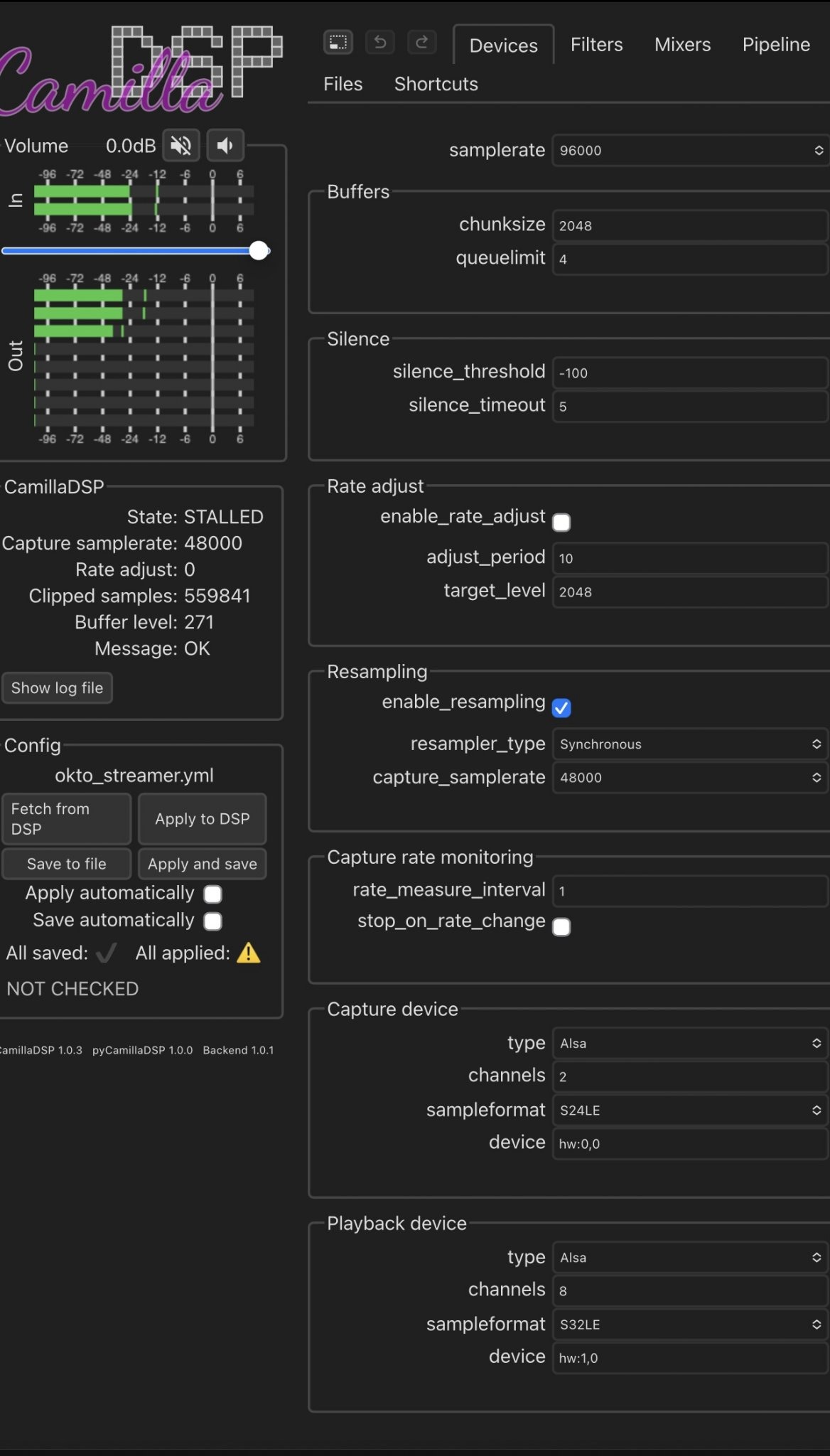The height and width of the screenshot is (1456, 830).
Task: Click the Capture samplerate: 48000 status
Action: pos(122,543)
